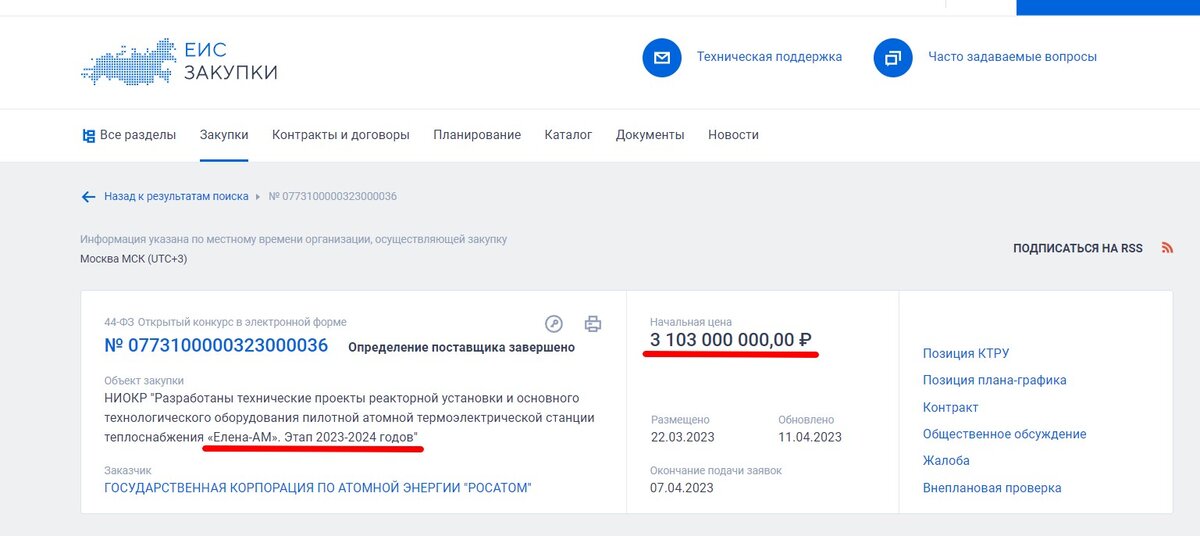This screenshot has height=536, width=1200.
Task: Click the Обновлено label
Action: [x=806, y=420]
